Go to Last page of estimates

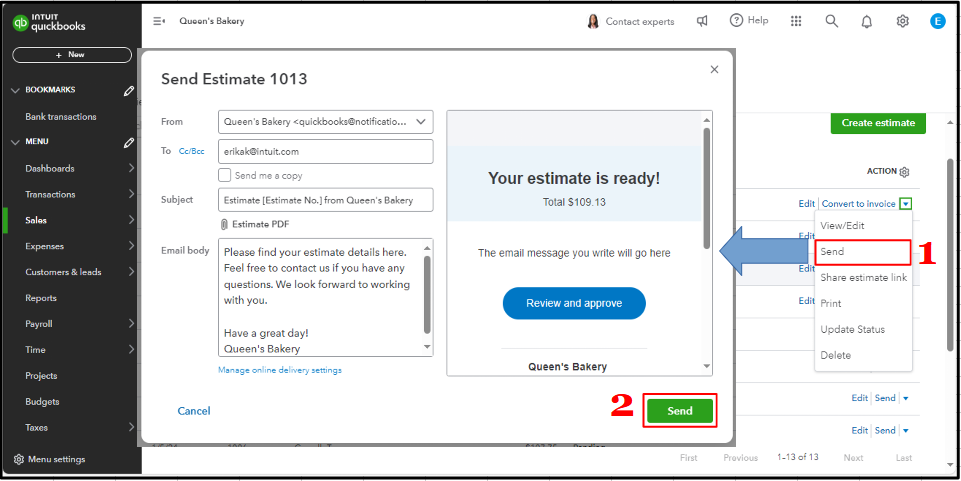[903, 458]
